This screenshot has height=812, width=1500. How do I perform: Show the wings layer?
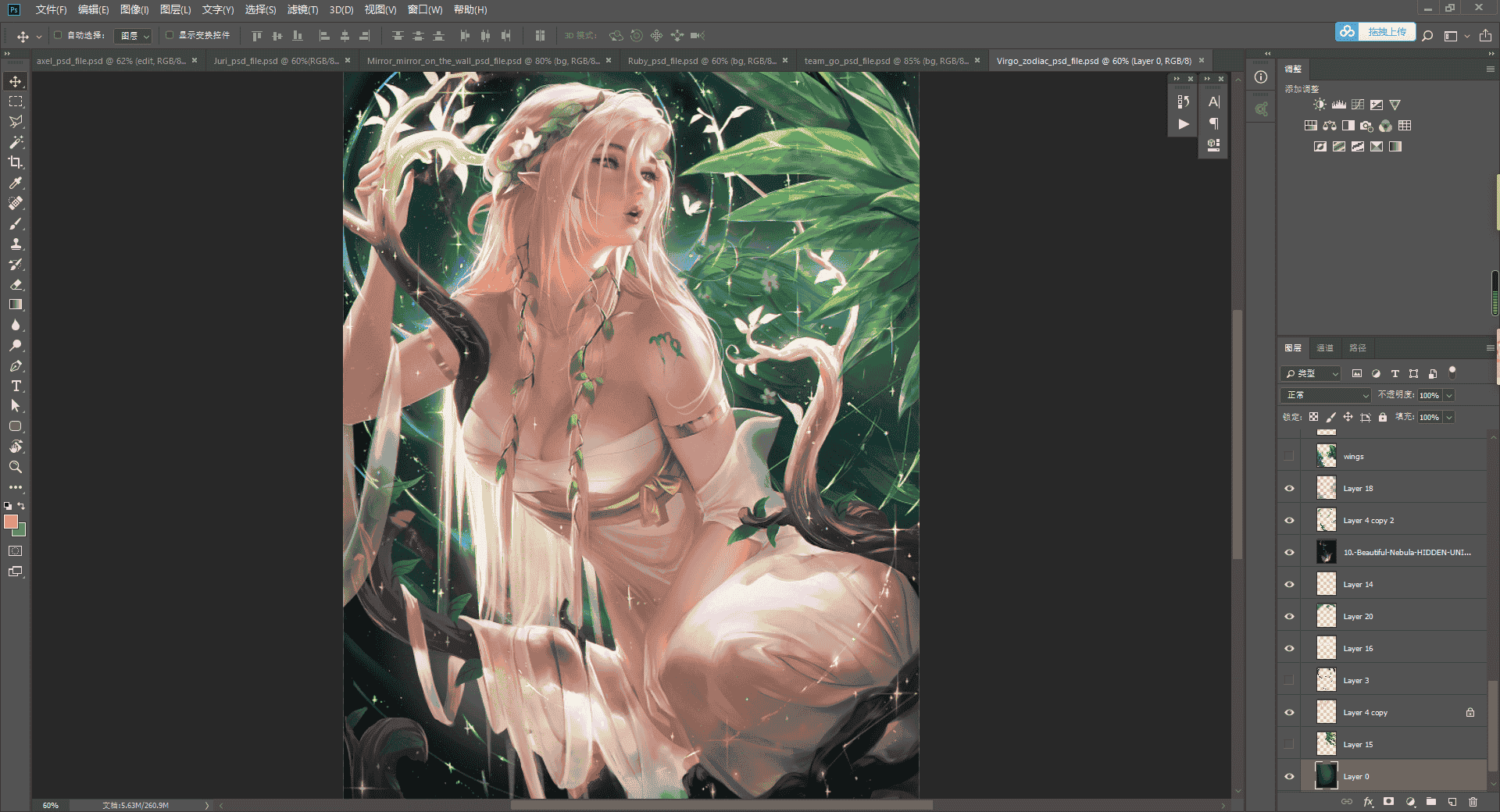click(x=1289, y=457)
